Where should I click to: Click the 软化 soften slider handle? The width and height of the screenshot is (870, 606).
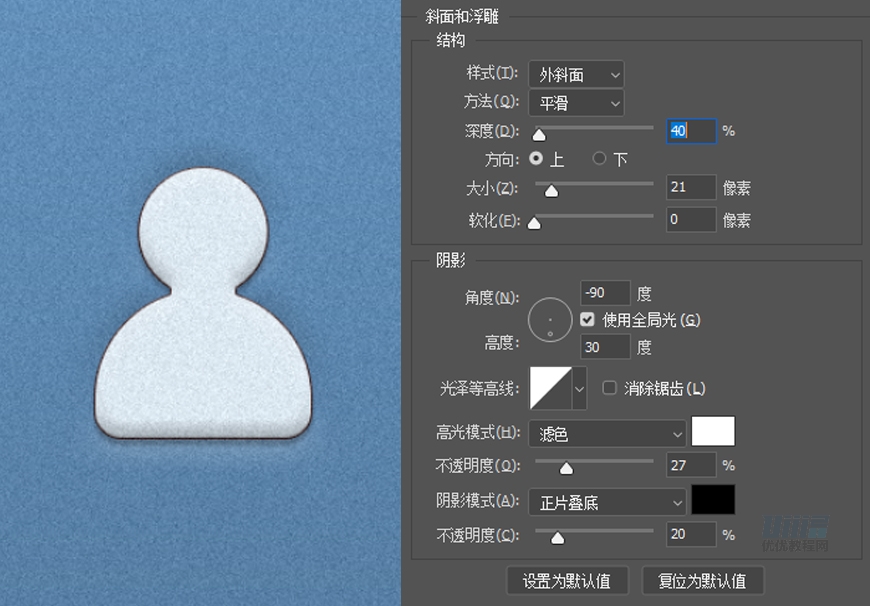(534, 223)
